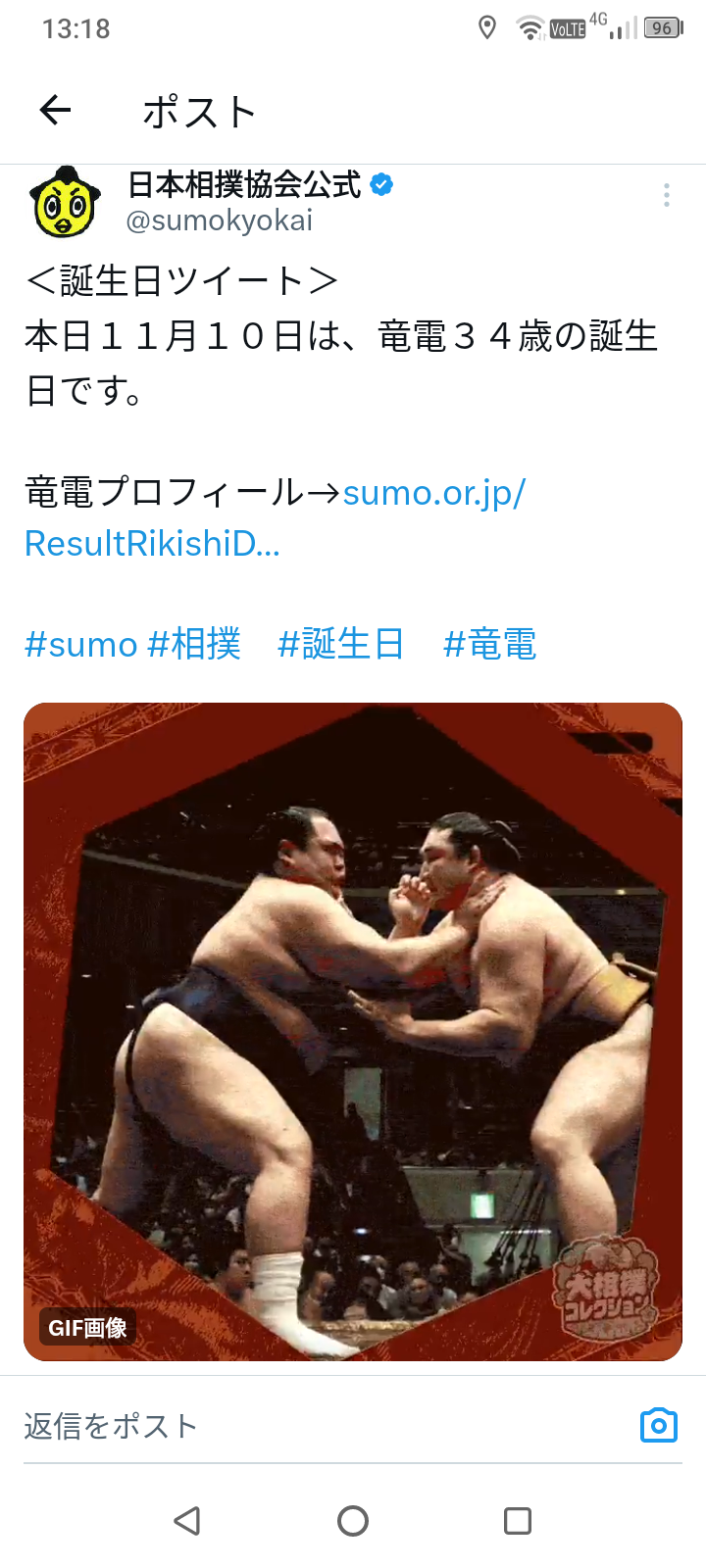Tap the Android recent apps square
Screen dimensions: 706x1568
518,1521
